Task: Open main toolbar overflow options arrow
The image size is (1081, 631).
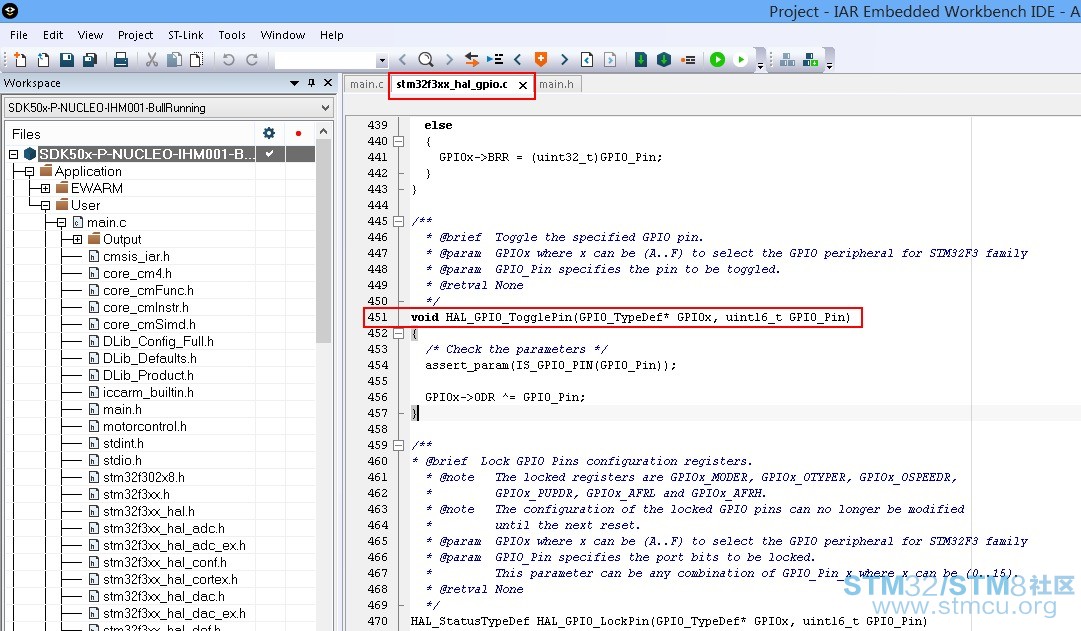Action: [x=760, y=66]
